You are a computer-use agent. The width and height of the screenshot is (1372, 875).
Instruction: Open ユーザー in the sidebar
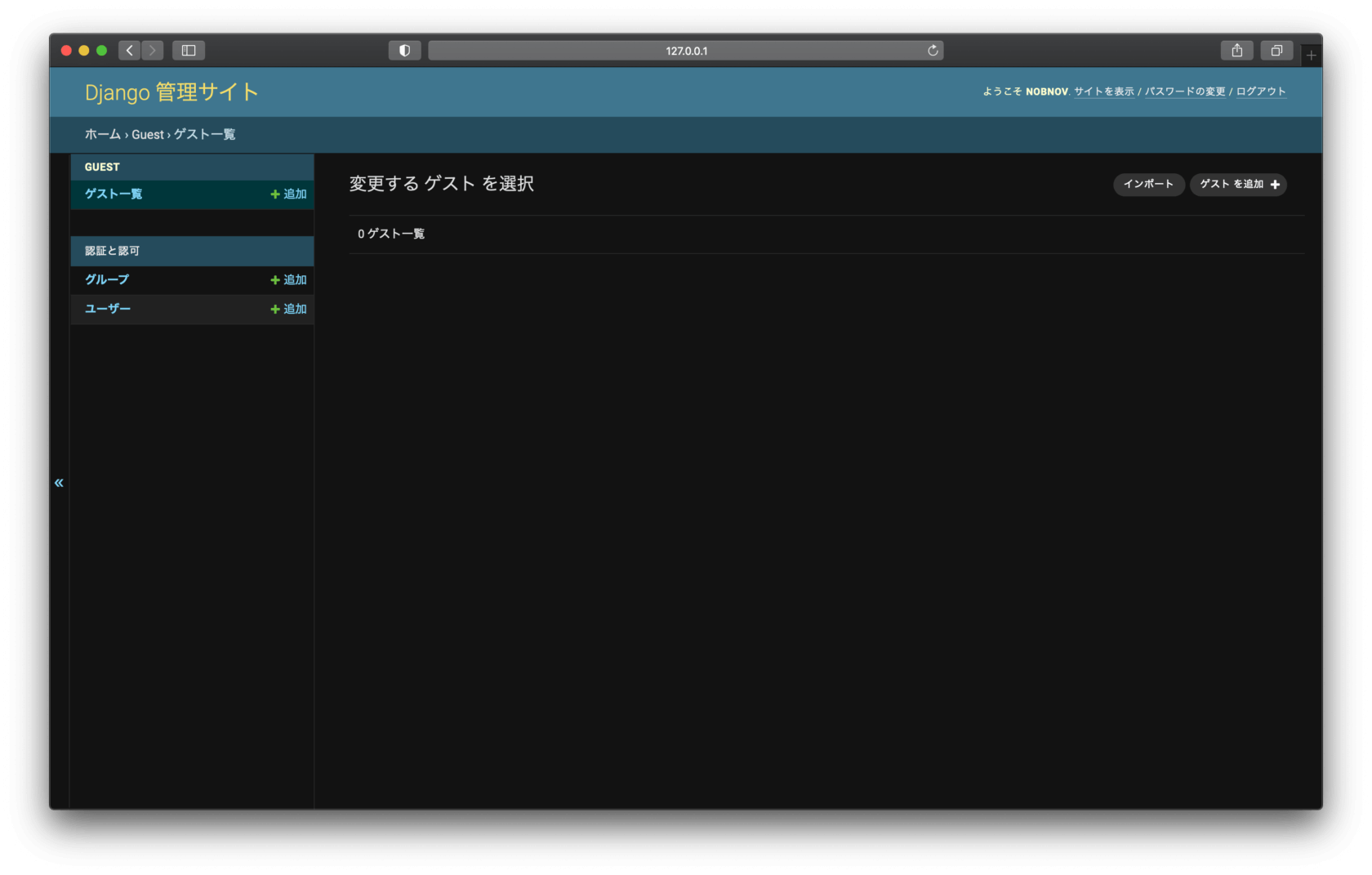click(x=108, y=309)
